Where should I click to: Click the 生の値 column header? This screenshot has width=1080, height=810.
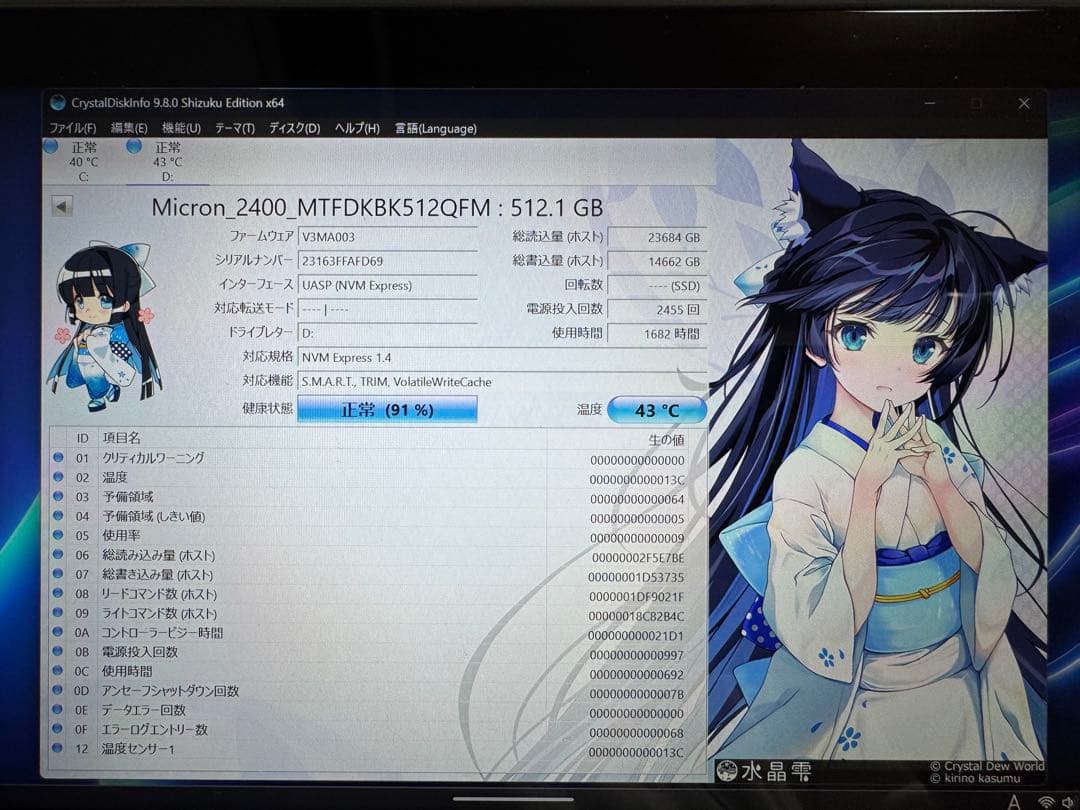tap(666, 439)
